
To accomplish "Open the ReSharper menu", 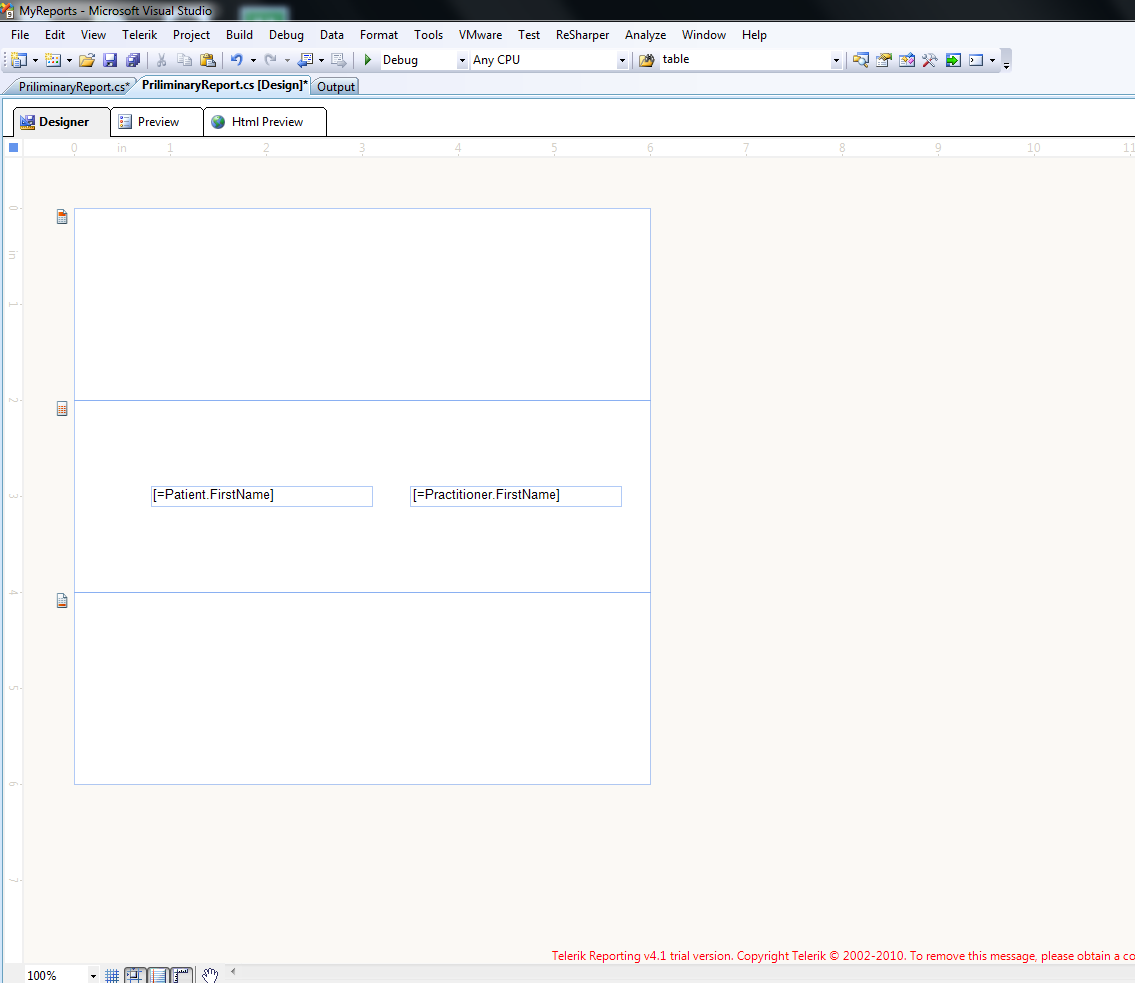I will 583,35.
